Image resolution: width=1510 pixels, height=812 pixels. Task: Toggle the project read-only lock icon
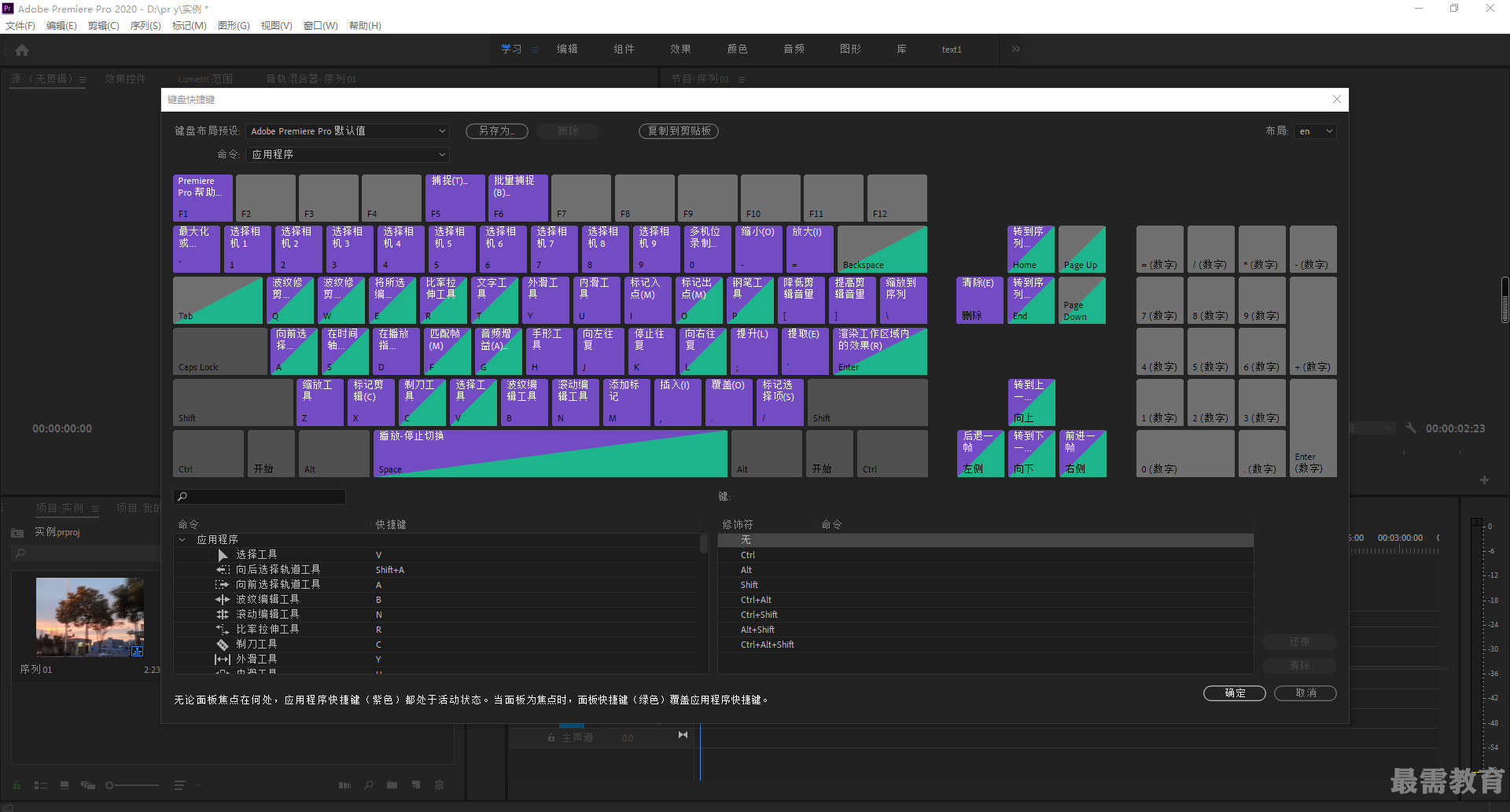(17, 785)
